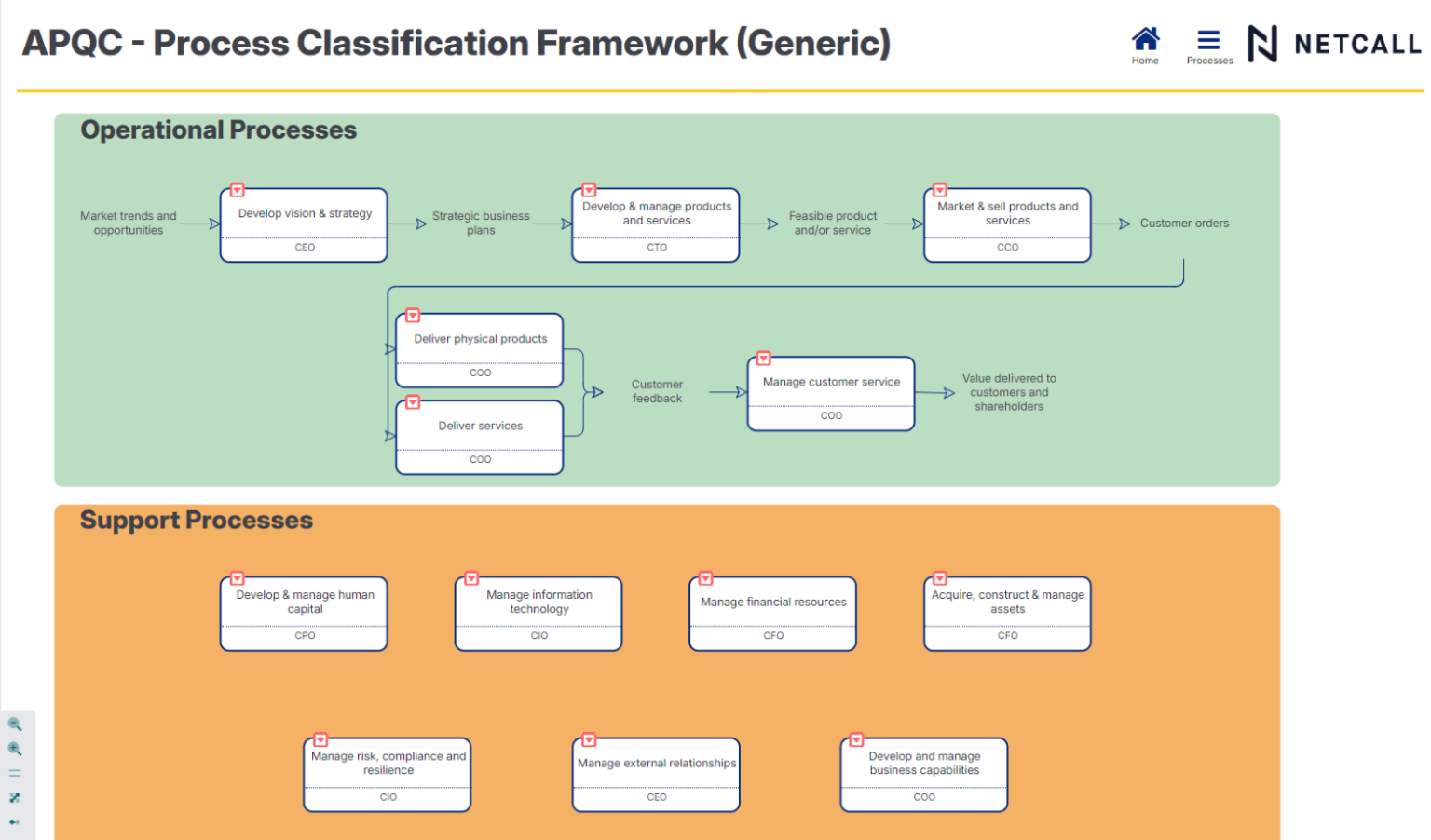The height and width of the screenshot is (840, 1431).
Task: Toggle drill-down marker on Deliver services
Action: (x=413, y=402)
